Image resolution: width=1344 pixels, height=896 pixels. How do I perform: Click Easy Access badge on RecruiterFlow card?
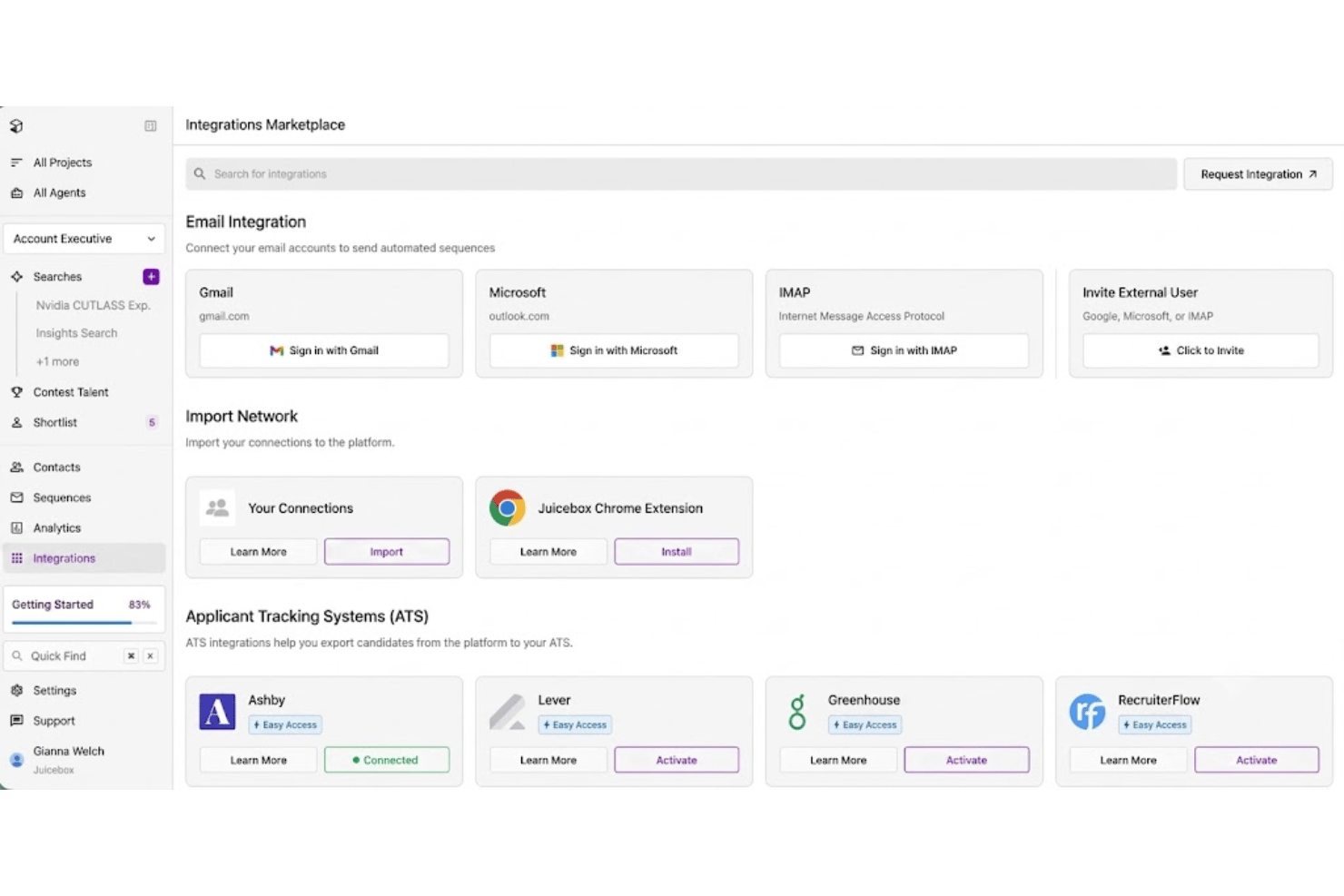point(1155,724)
